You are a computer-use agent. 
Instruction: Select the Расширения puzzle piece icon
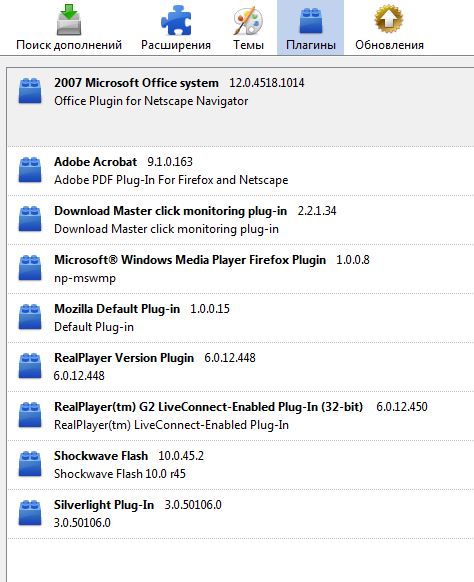(176, 20)
